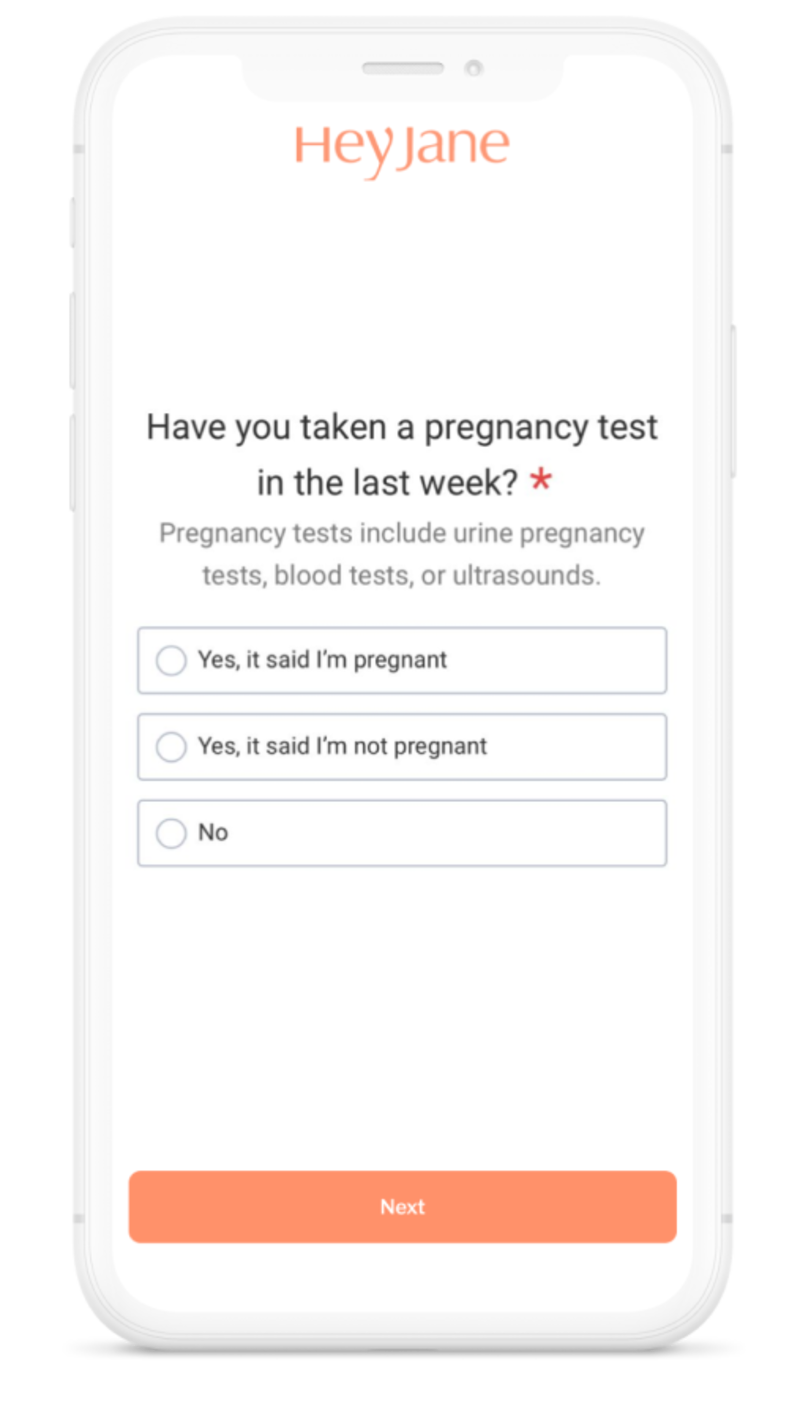
Task: Select the "Yes, it said I'm pregnant" radio circle
Action: tap(171, 660)
